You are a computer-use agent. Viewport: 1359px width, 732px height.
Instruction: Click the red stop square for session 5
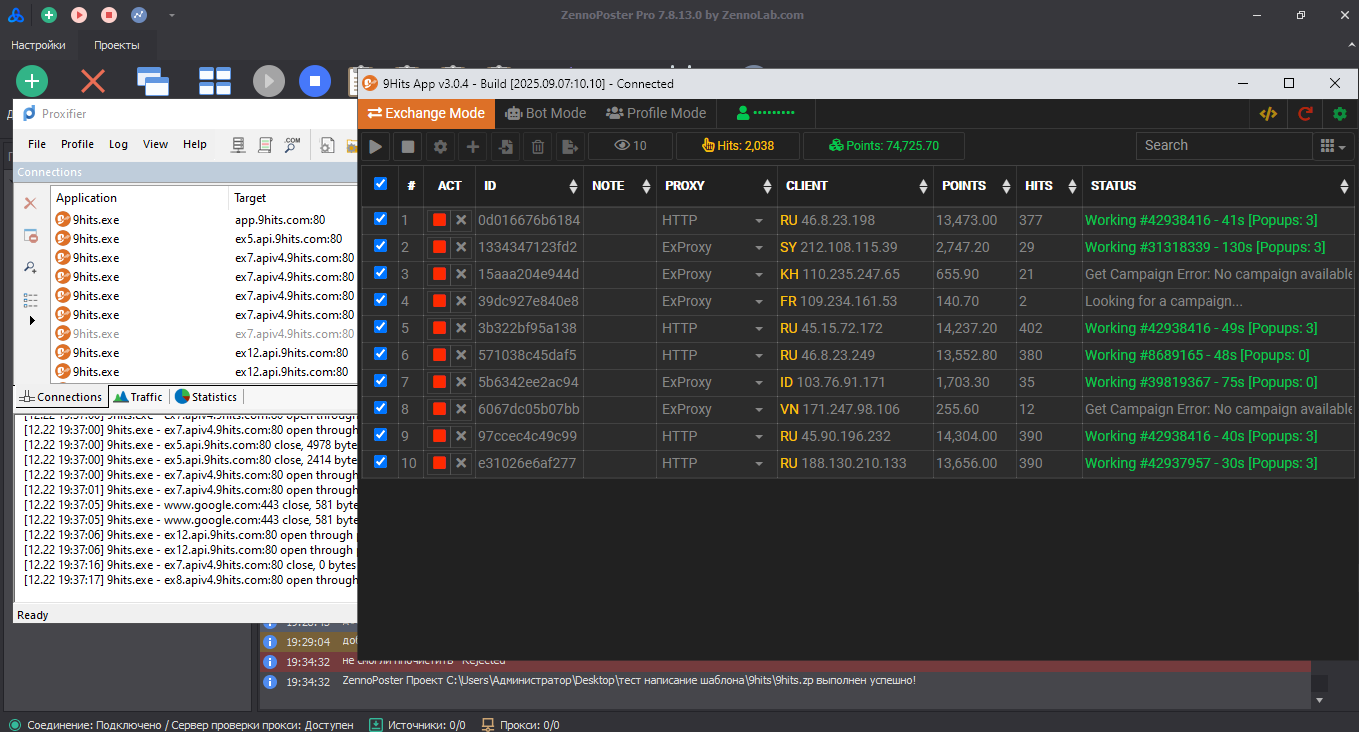tap(439, 328)
